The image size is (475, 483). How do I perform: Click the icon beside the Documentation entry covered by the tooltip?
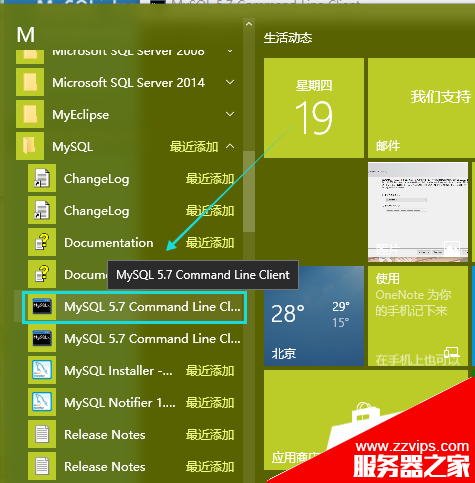pyautogui.click(x=42, y=274)
